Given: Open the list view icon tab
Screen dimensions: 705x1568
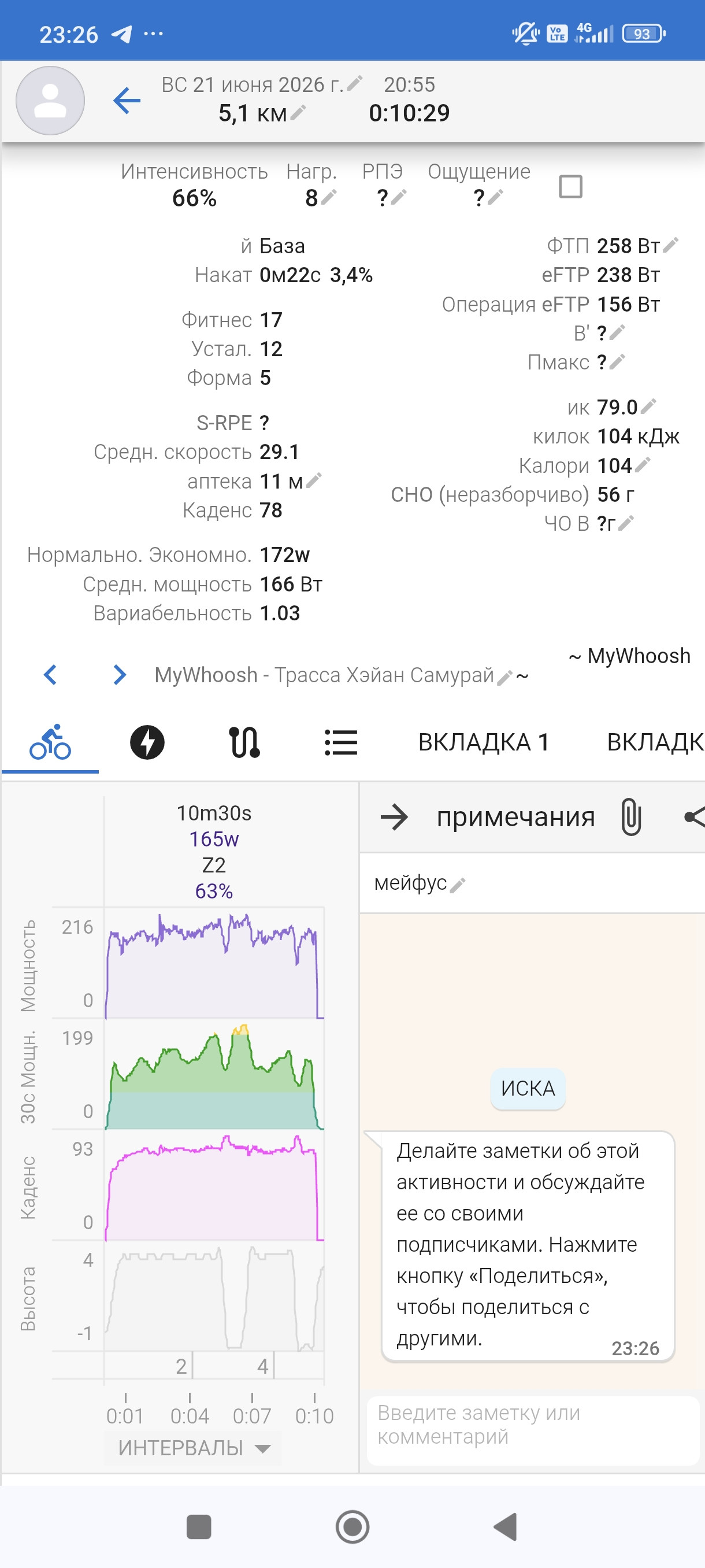Looking at the screenshot, I should click(340, 742).
